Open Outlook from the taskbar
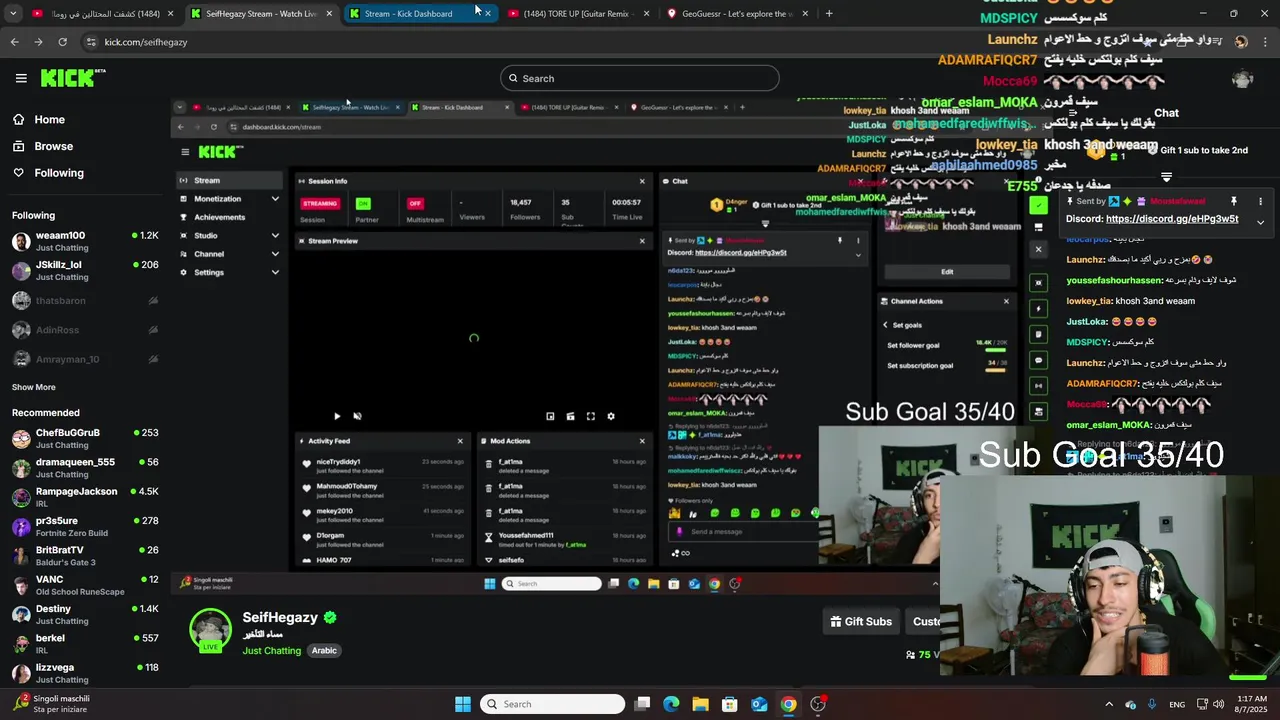Image resolution: width=1280 pixels, height=720 pixels. [x=759, y=704]
